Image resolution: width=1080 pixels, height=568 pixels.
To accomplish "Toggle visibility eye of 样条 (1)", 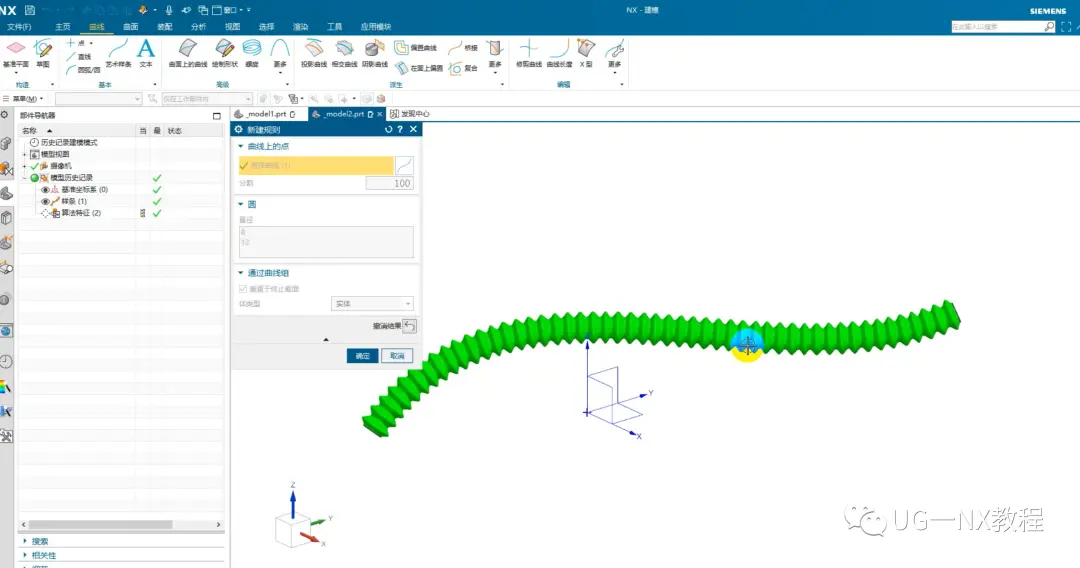I will click(x=45, y=201).
